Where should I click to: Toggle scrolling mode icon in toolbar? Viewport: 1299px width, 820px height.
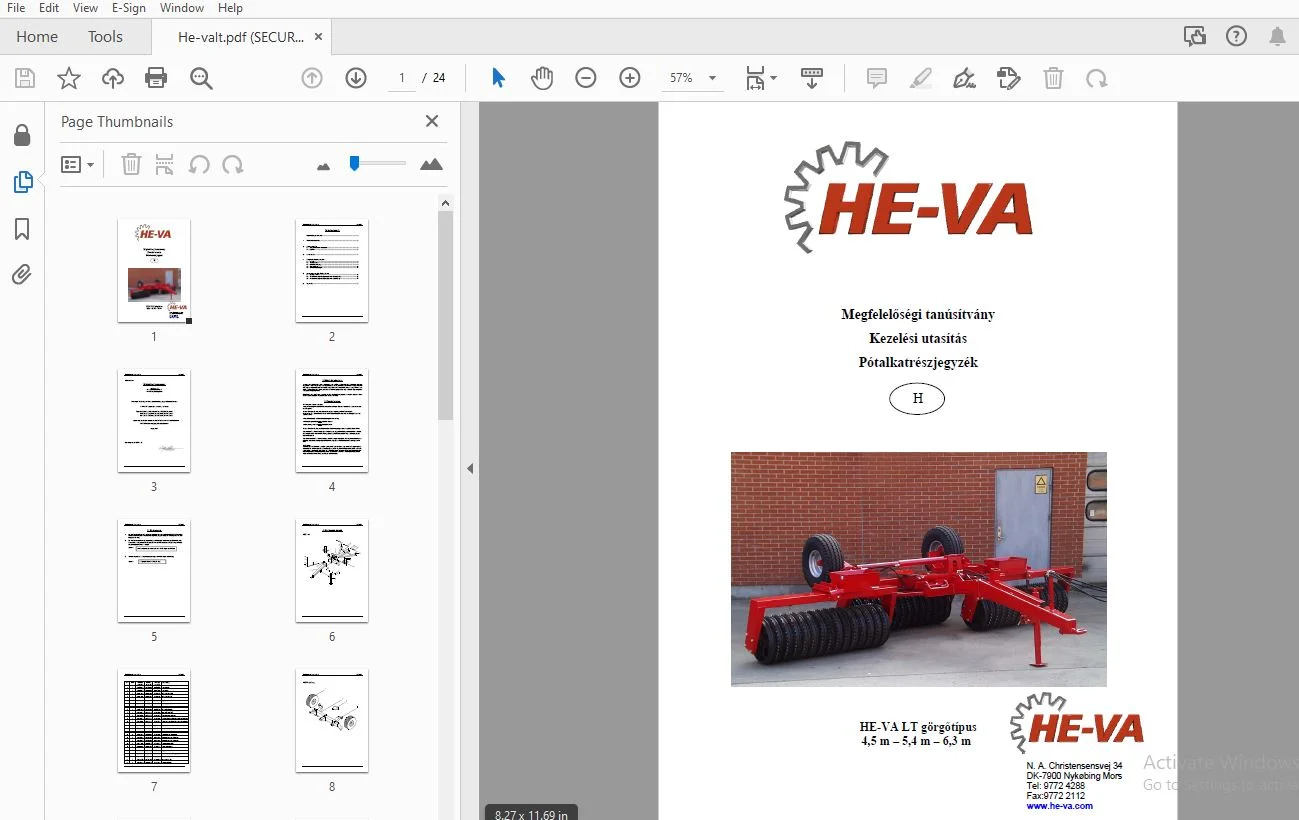tap(812, 78)
